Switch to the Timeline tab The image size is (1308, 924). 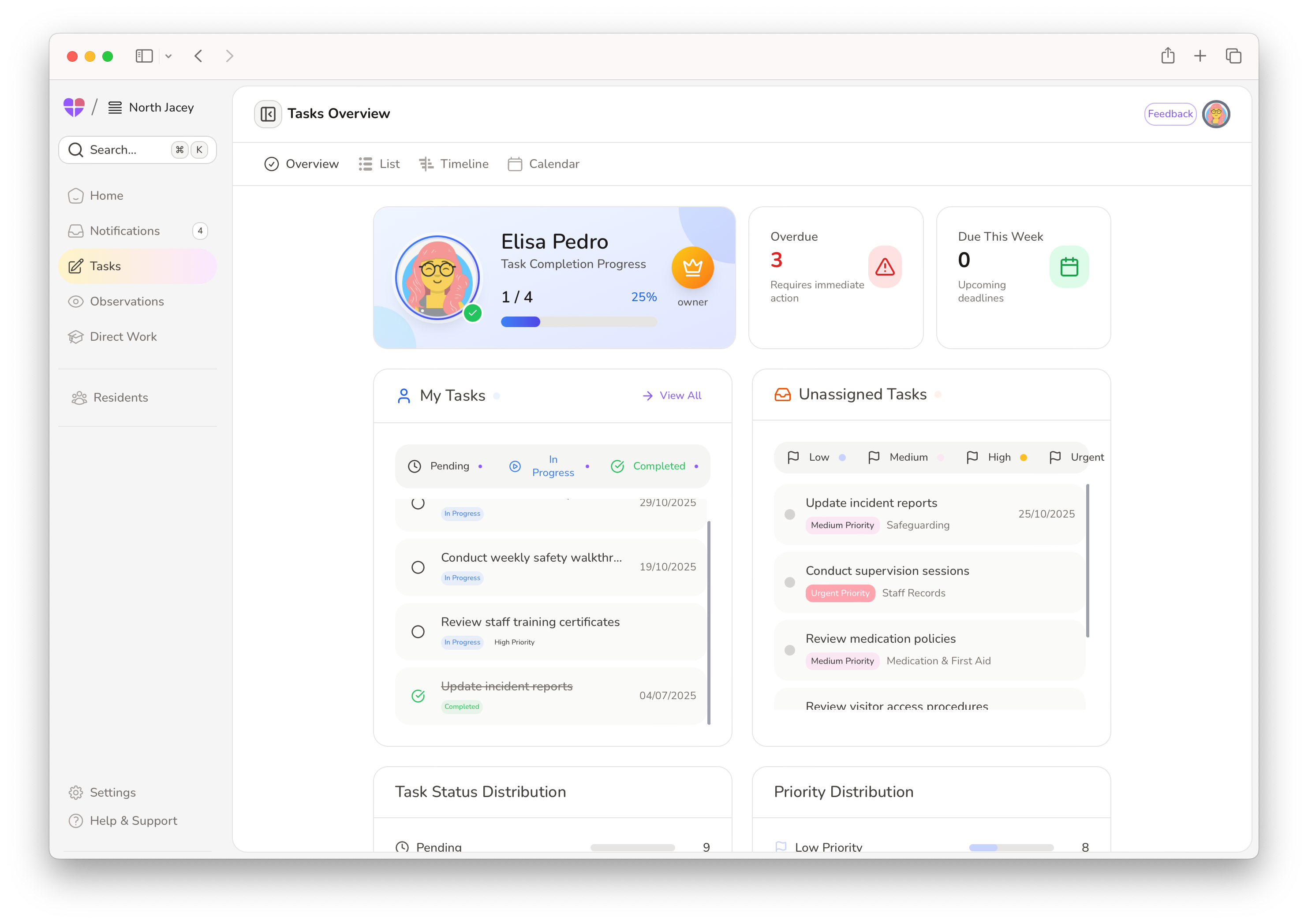pyautogui.click(x=454, y=164)
